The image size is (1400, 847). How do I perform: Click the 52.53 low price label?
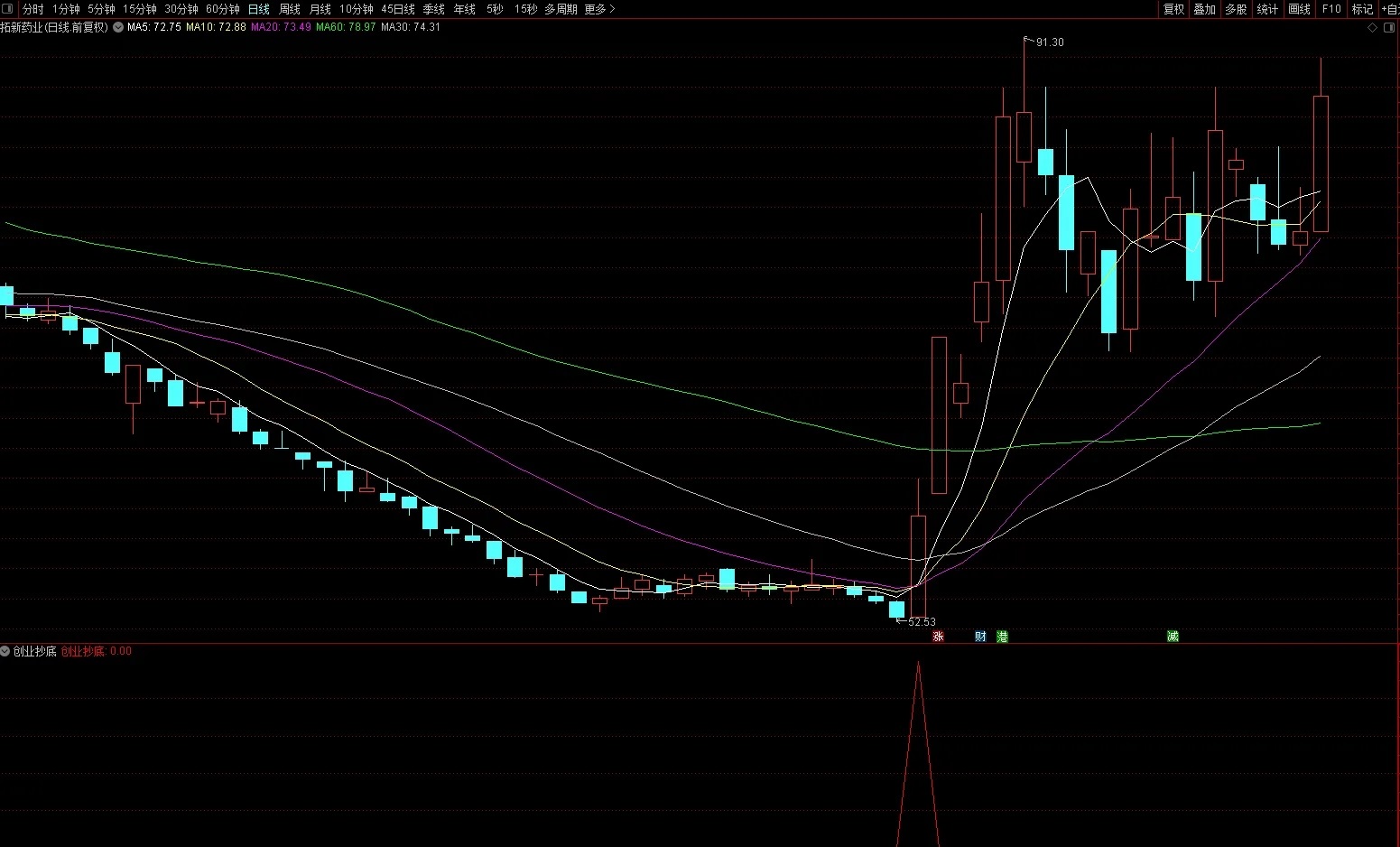coord(922,622)
